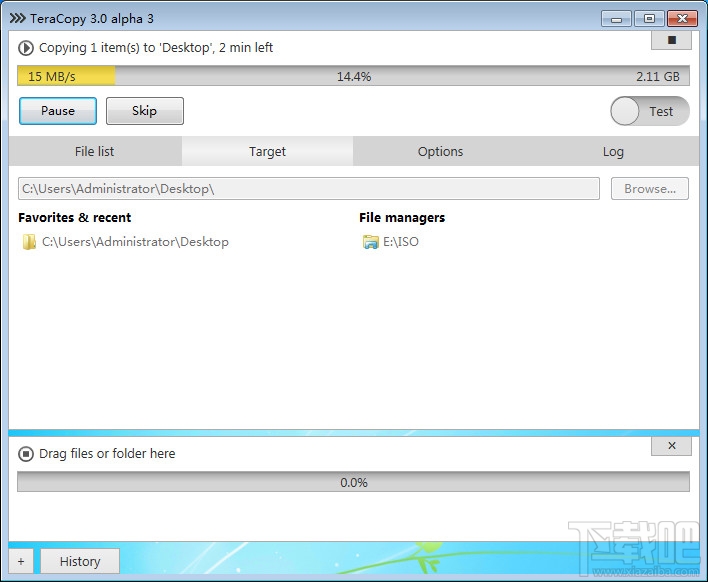
Task: Switch to the File list tab
Action: click(95, 151)
